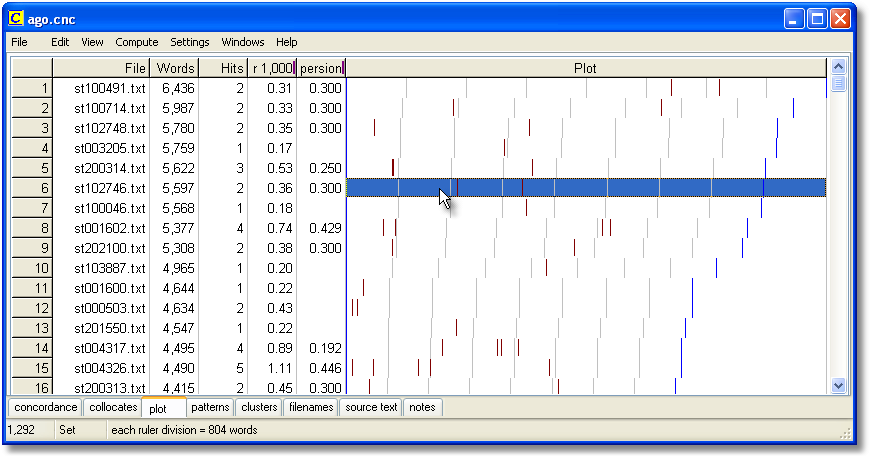Screen dimensions: 871x459
Task: Click file name st100714.txt
Action: pyautogui.click(x=109, y=108)
